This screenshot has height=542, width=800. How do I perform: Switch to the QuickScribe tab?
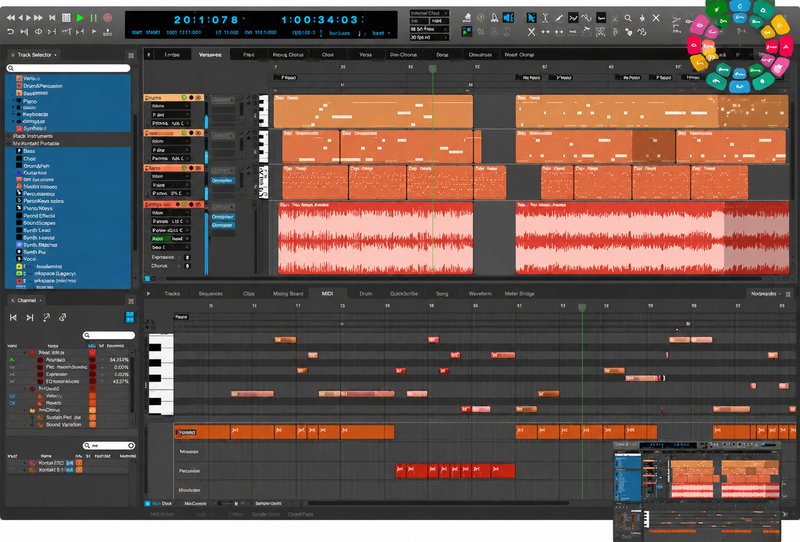pos(404,293)
